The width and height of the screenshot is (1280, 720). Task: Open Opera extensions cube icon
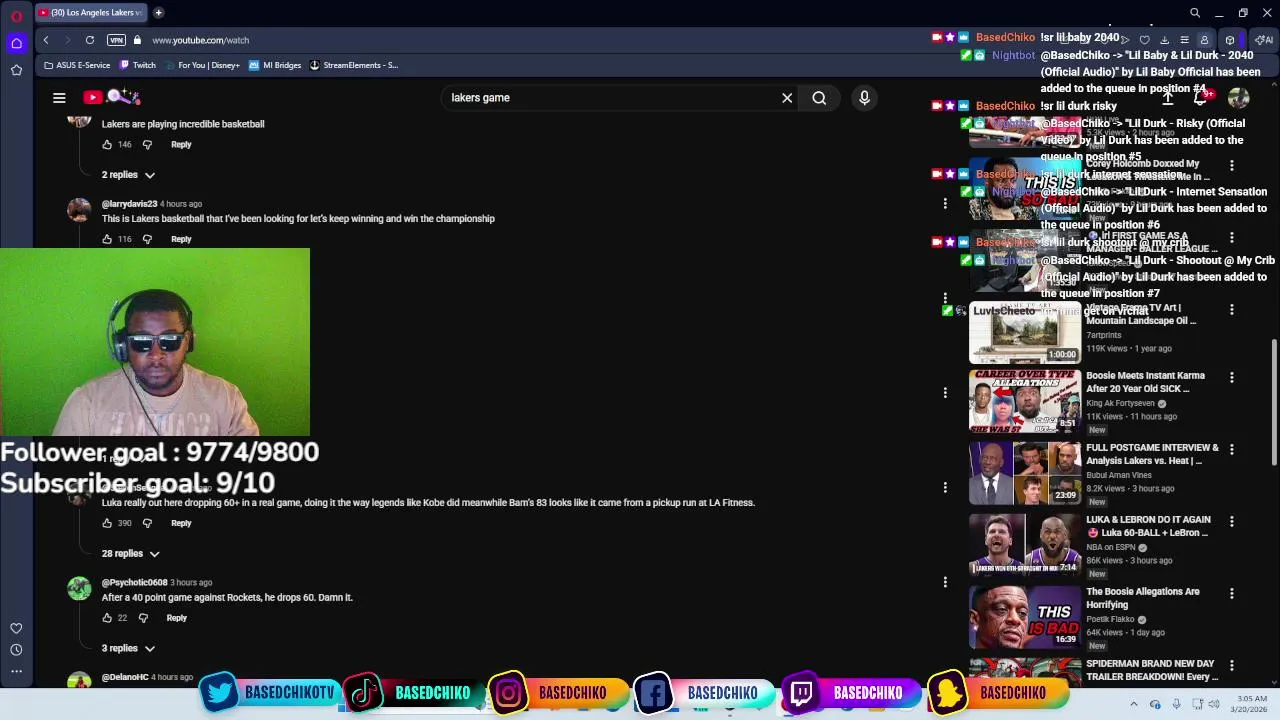[1230, 40]
